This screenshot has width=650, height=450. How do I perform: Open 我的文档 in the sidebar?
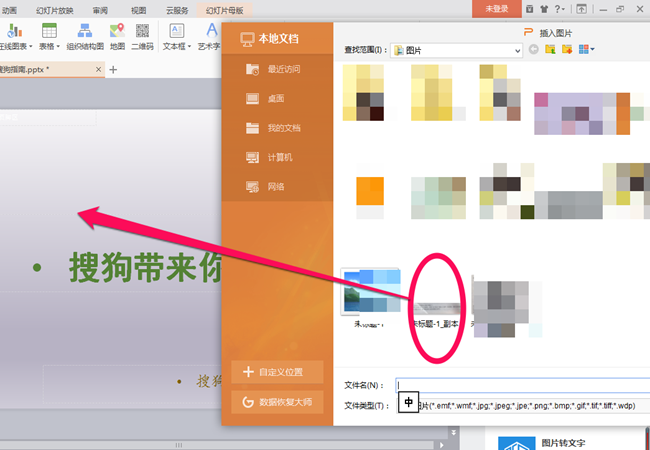(x=277, y=128)
